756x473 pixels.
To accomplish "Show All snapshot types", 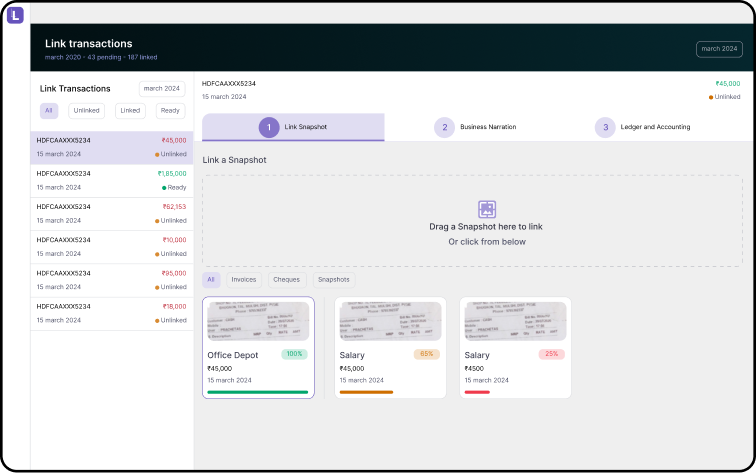I will (211, 280).
